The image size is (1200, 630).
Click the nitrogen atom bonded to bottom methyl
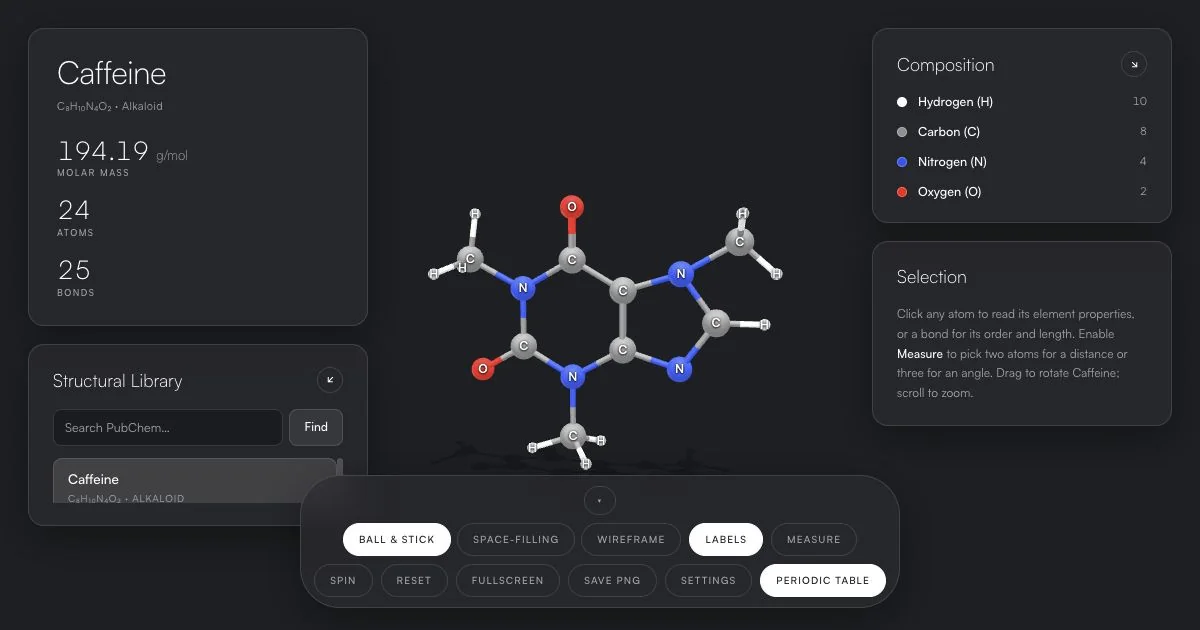coord(572,377)
